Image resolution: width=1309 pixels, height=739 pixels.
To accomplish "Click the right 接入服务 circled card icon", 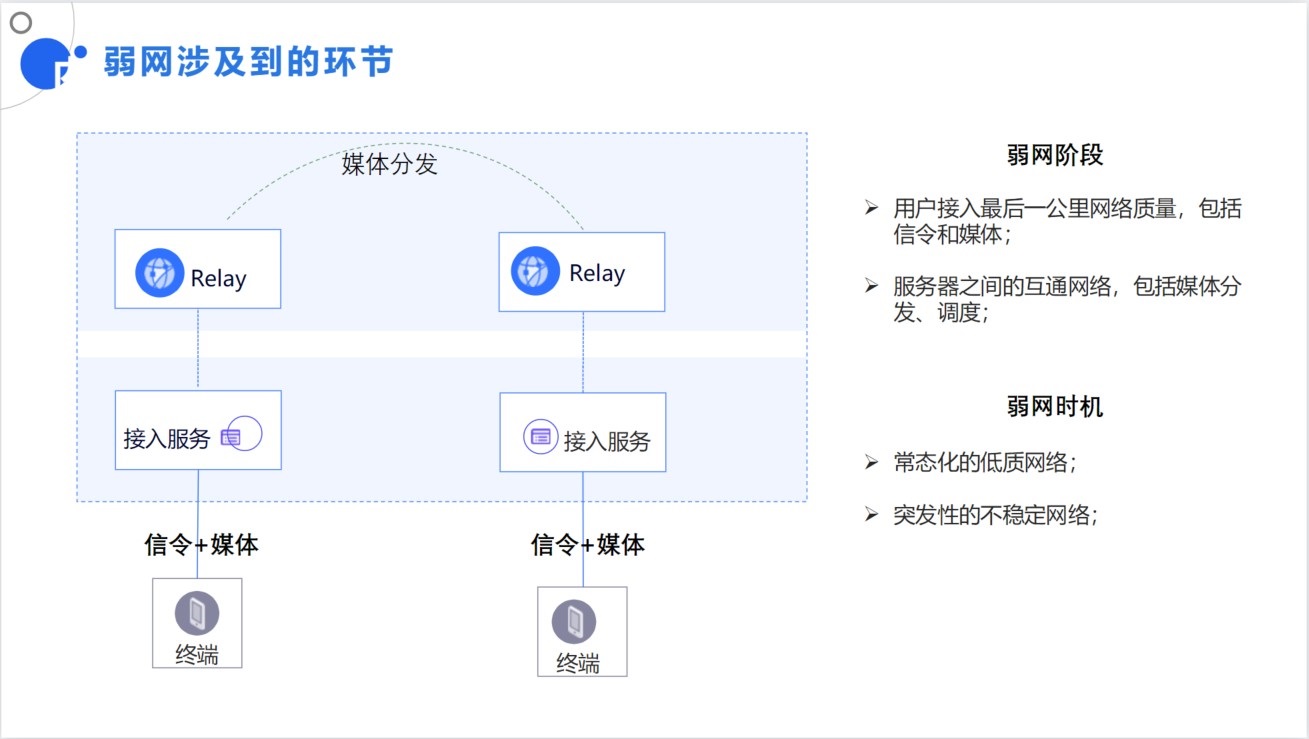I will (x=541, y=436).
